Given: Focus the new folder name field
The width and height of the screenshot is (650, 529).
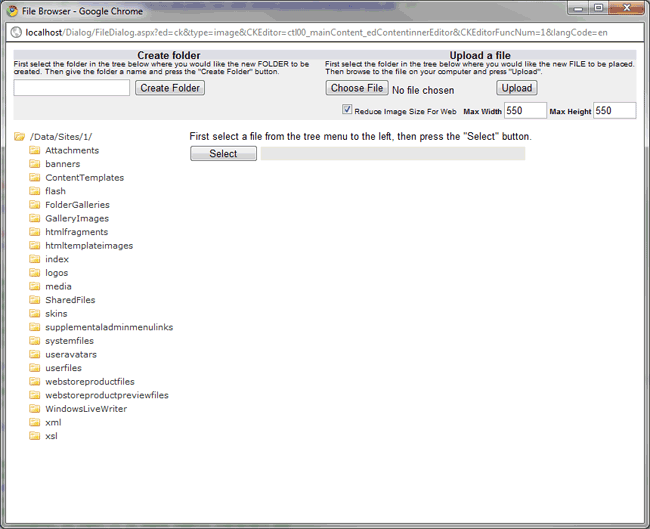Looking at the screenshot, I should click(72, 88).
